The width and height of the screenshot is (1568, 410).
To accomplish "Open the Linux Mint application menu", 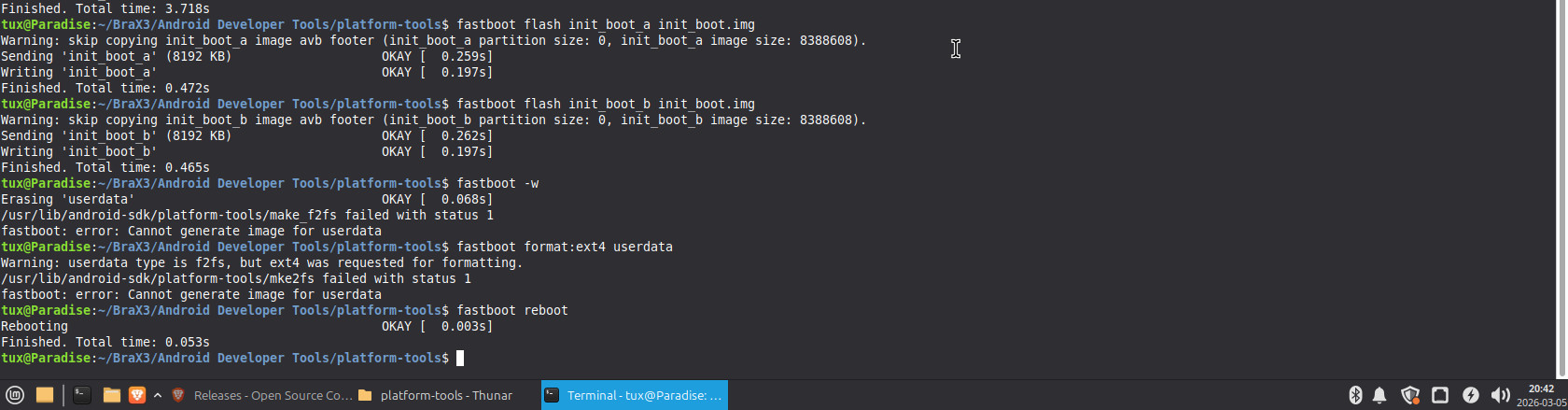I will (x=14, y=395).
